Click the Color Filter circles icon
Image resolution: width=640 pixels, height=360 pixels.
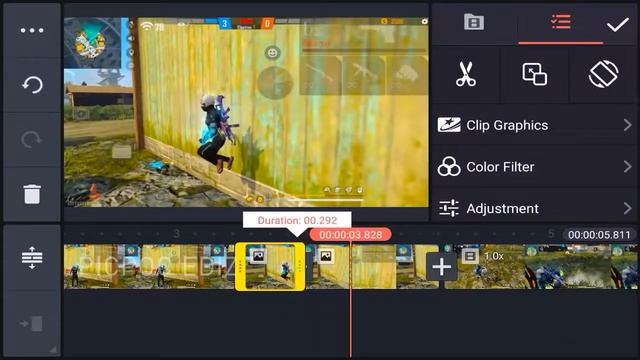[449, 167]
